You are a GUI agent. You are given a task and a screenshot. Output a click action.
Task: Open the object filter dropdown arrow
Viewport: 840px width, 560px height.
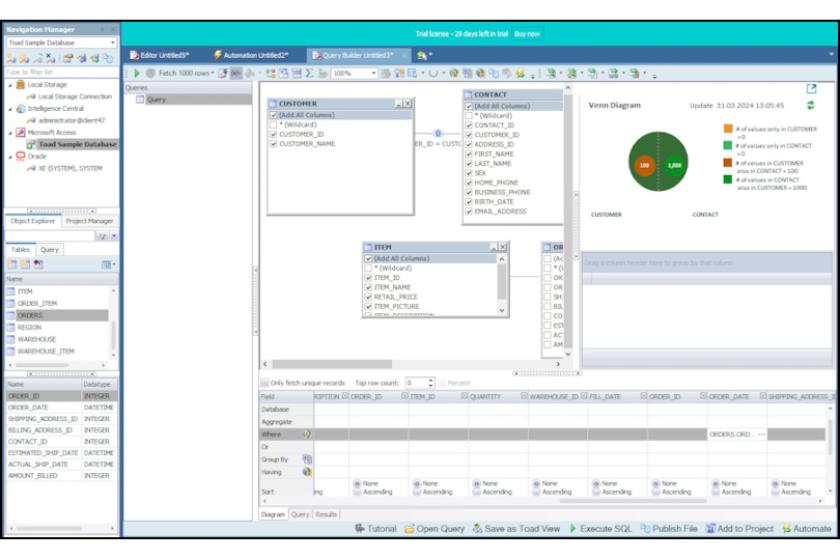pyautogui.click(x=114, y=236)
